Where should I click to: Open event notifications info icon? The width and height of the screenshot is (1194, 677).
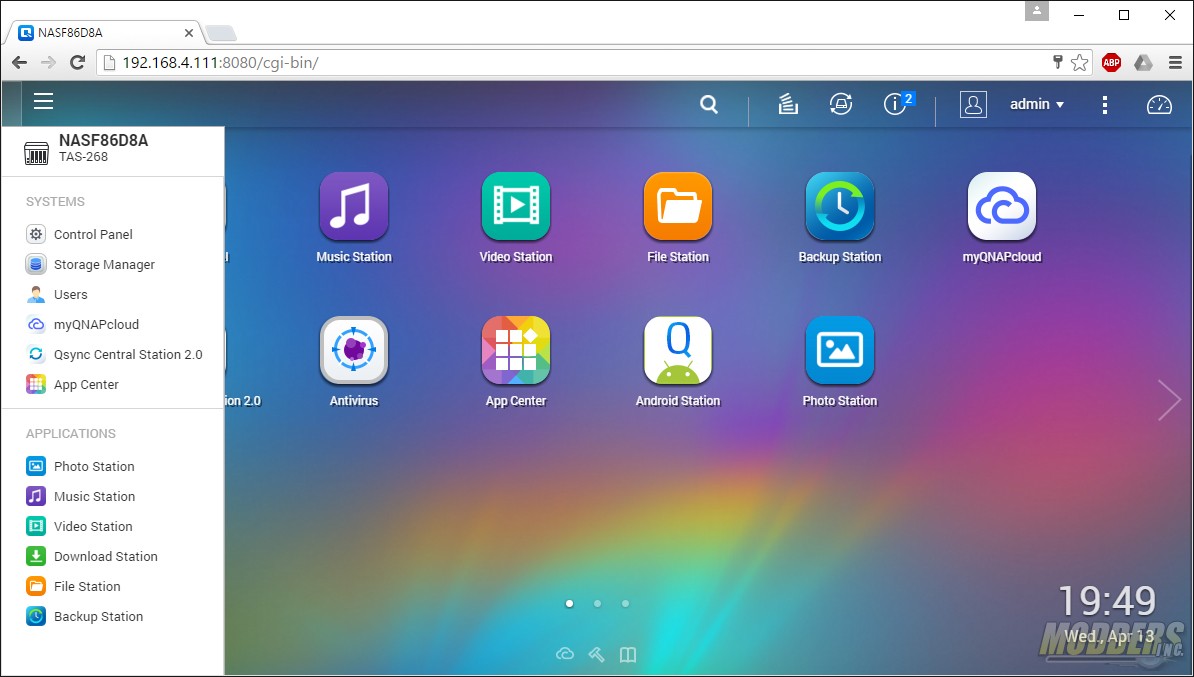point(897,103)
